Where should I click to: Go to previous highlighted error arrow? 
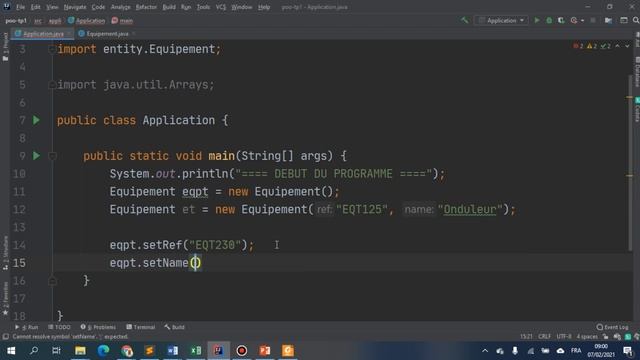click(618, 46)
